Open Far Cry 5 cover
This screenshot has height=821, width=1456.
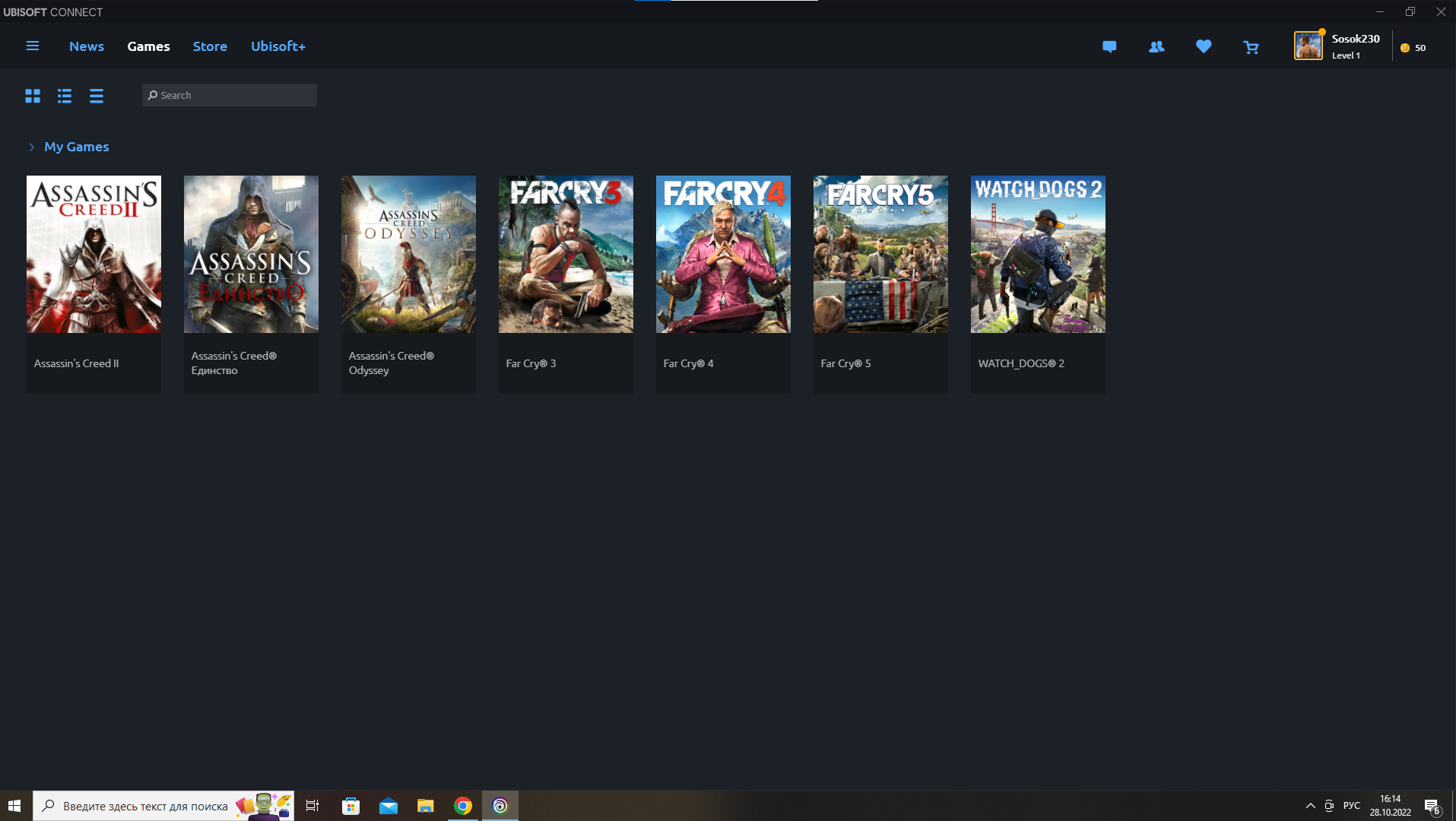coord(880,254)
